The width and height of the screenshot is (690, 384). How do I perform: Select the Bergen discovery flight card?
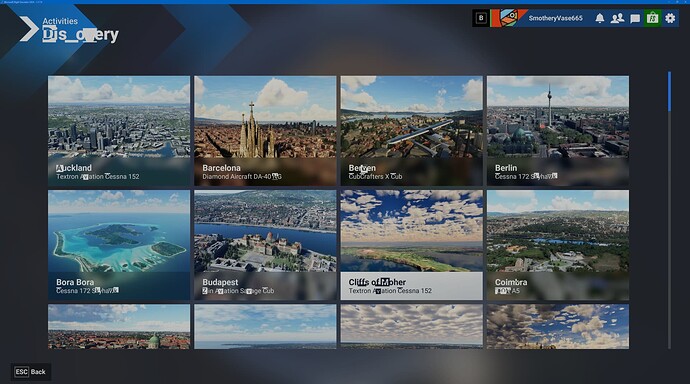click(x=411, y=131)
